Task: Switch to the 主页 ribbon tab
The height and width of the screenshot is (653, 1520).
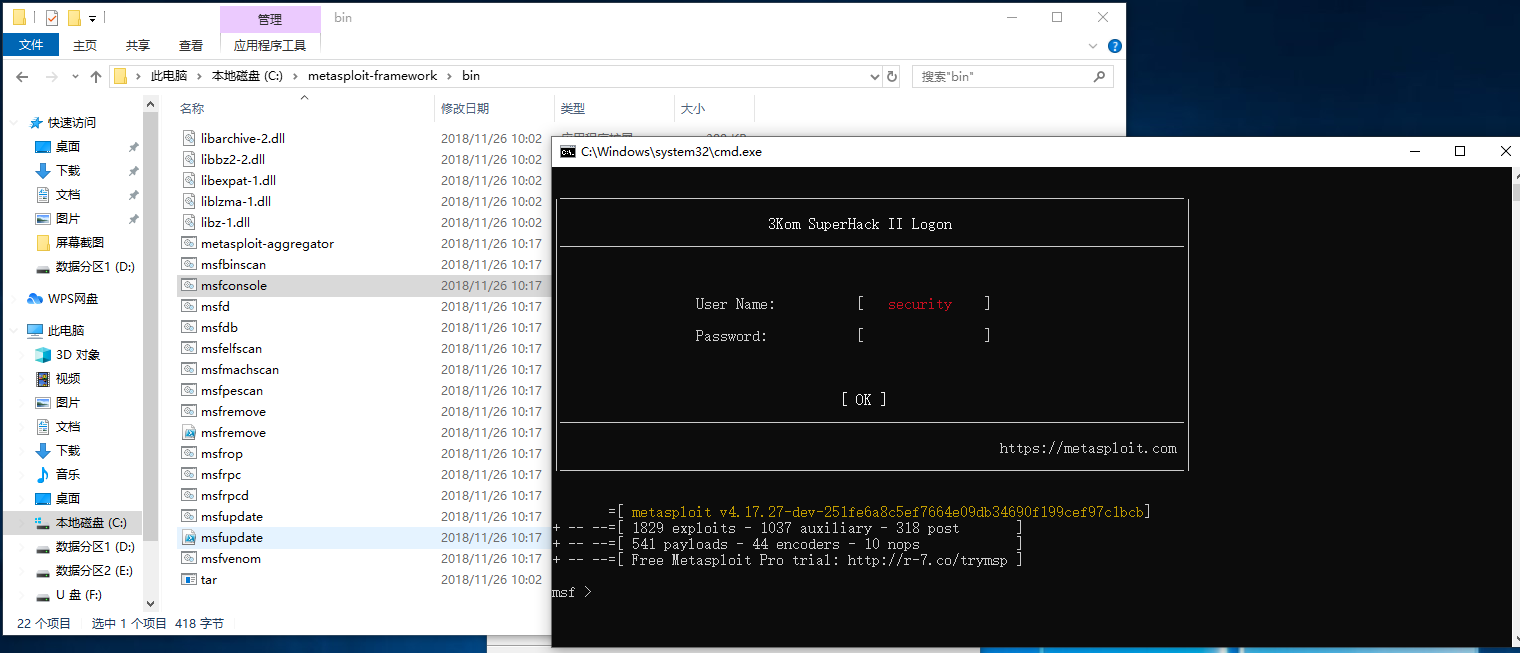Action: 85,45
